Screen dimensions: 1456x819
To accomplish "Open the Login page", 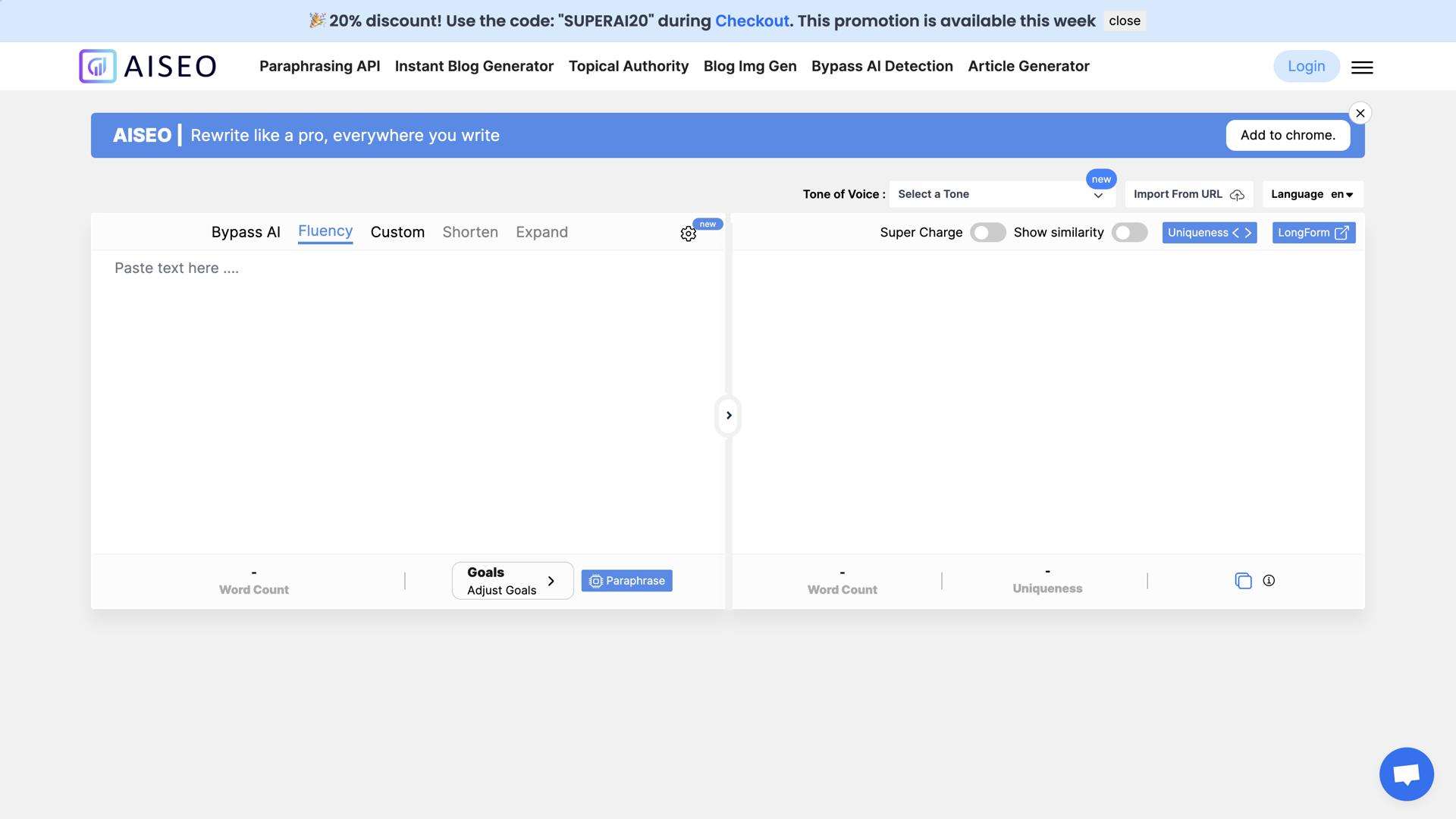I will [1306, 66].
